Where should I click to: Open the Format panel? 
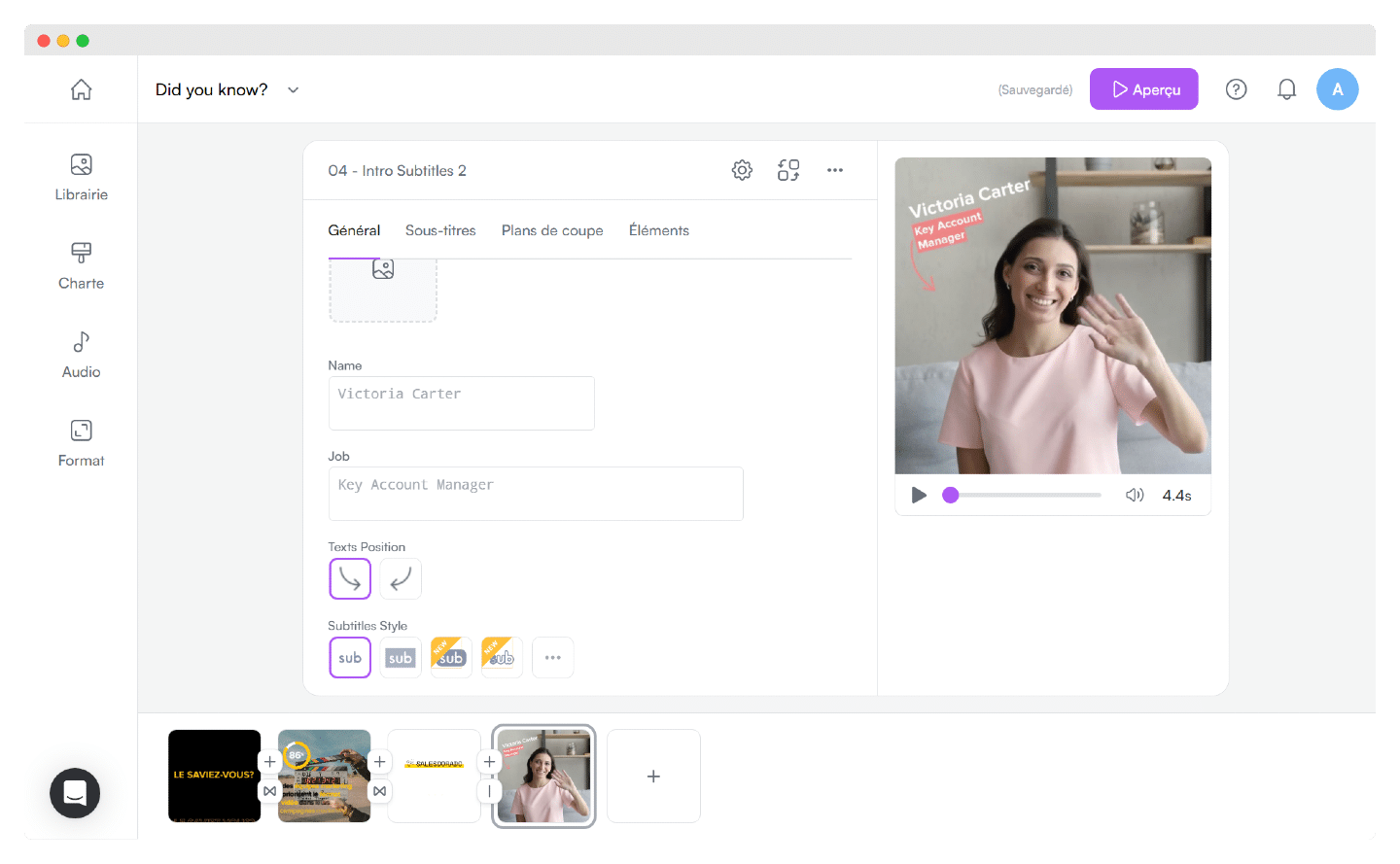click(x=81, y=443)
